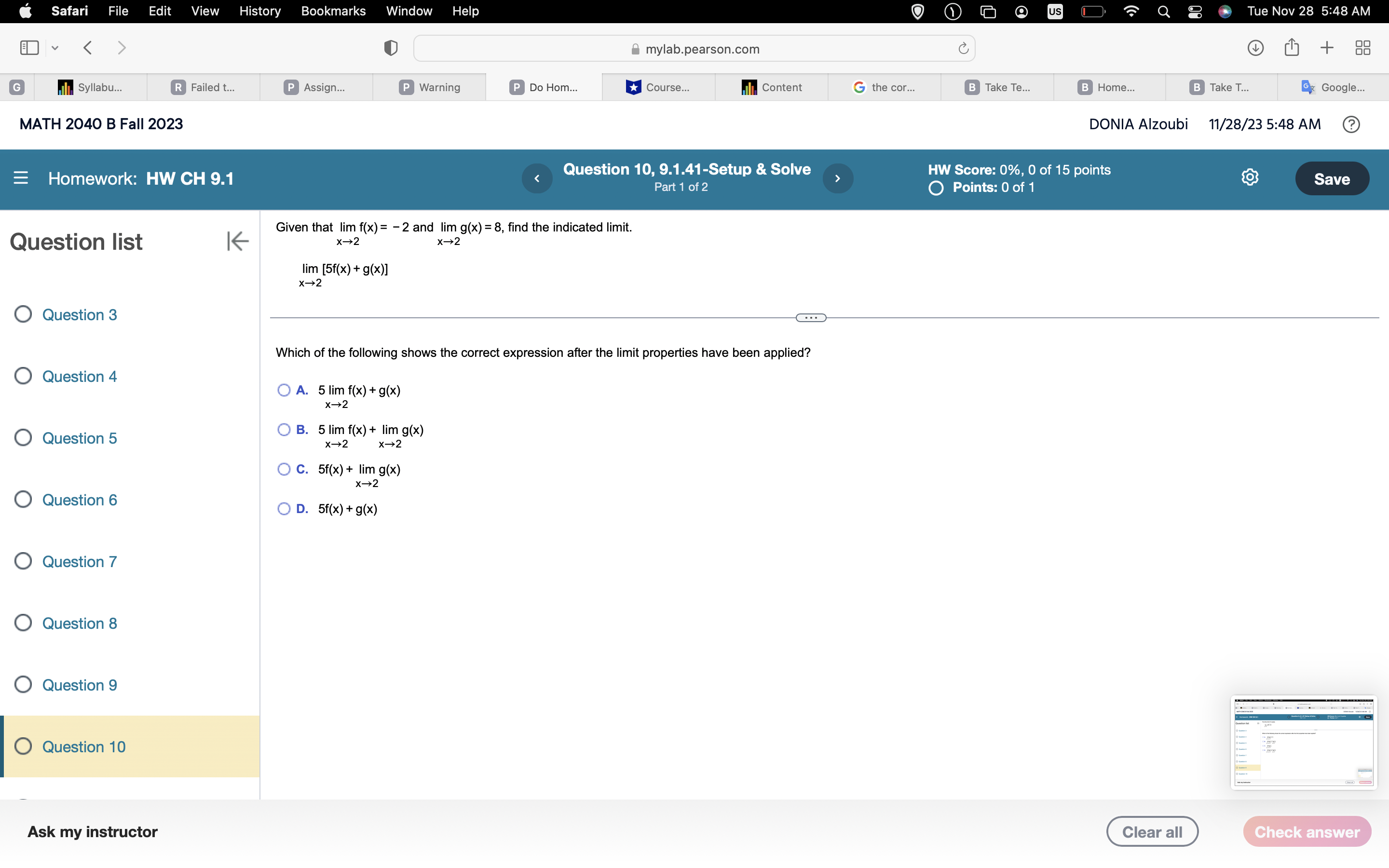Screen dimensions: 1389x868
Task: Click the ellipsis divider handle under the problem
Action: (810, 317)
